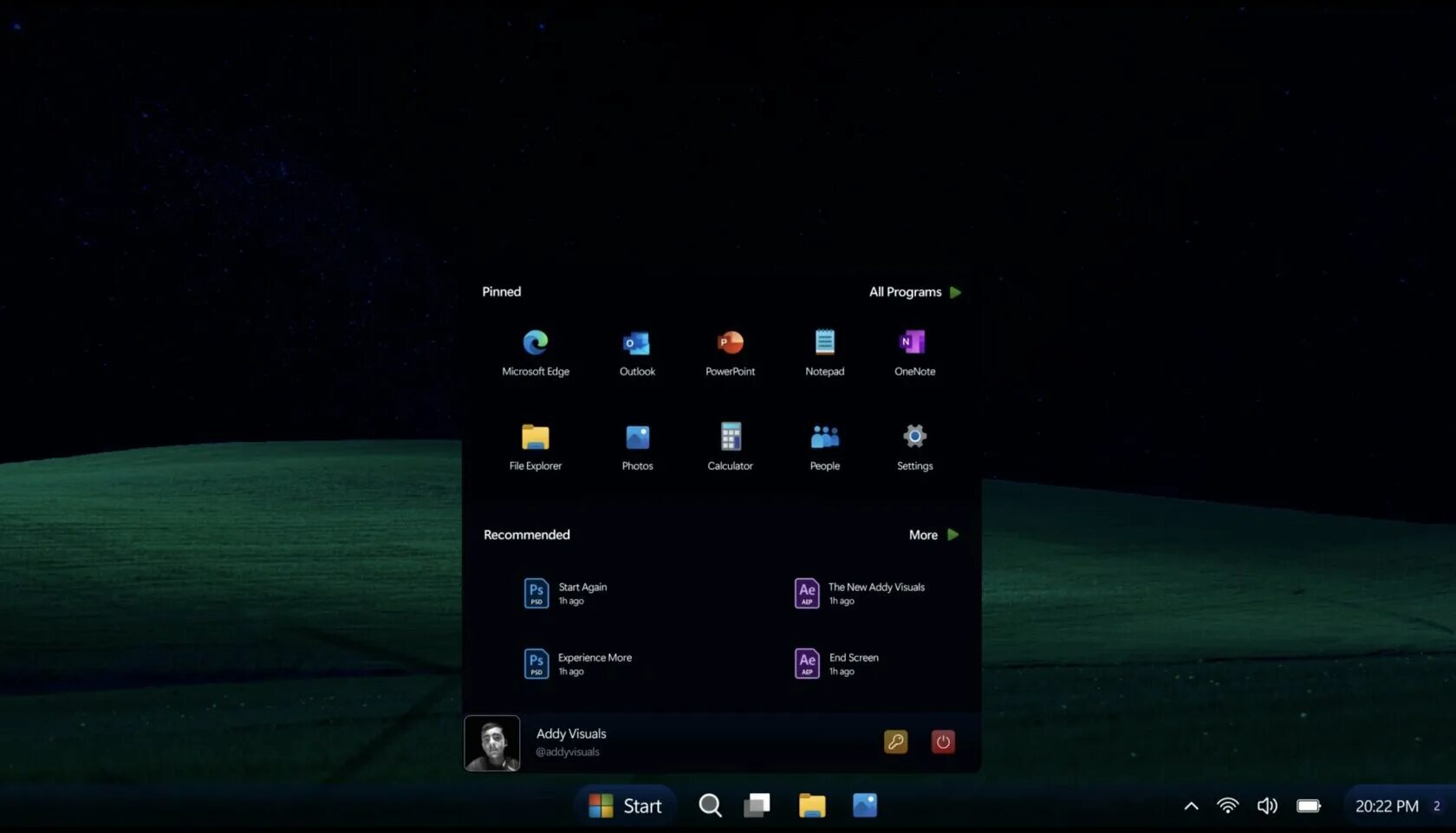Image resolution: width=1456 pixels, height=833 pixels.
Task: Click the red power button
Action: pyautogui.click(x=943, y=742)
